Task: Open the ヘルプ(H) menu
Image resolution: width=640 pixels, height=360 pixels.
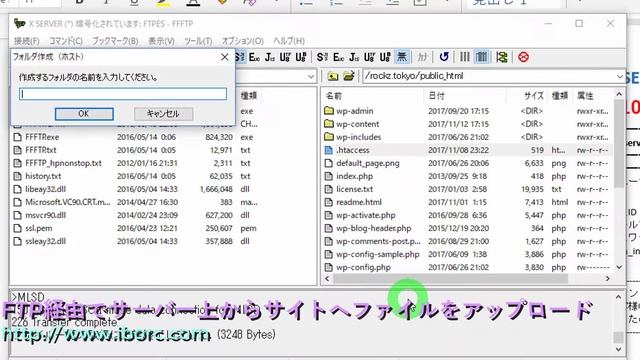Action: (x=289, y=41)
